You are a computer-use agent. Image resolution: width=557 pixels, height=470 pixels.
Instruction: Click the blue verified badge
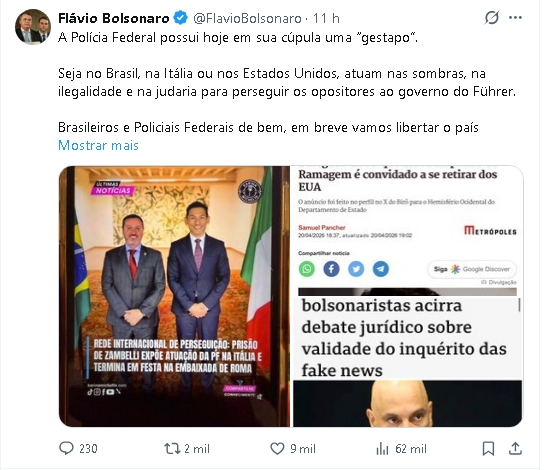point(180,18)
